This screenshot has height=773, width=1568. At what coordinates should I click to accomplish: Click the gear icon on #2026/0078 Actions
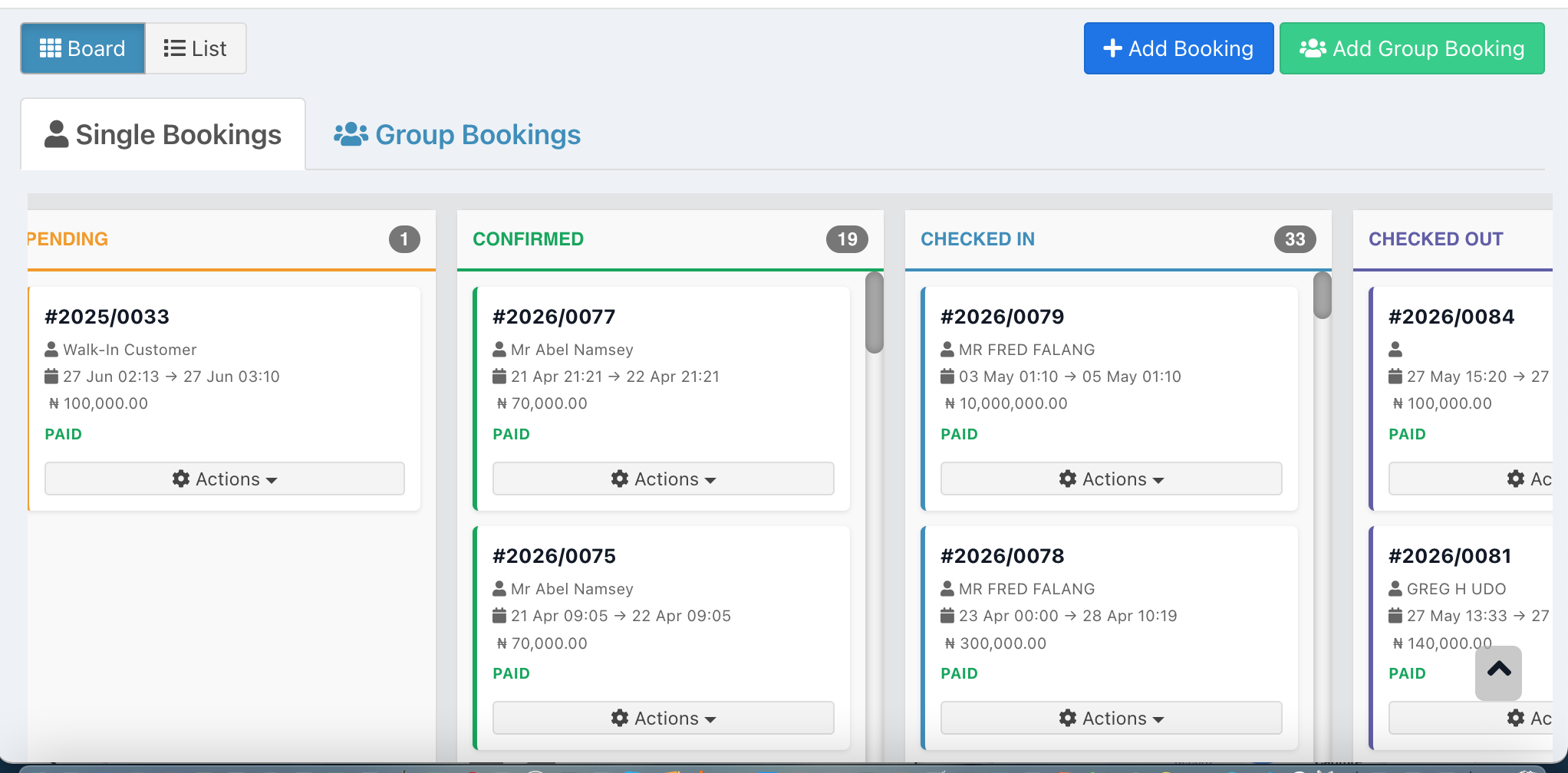tap(1068, 718)
